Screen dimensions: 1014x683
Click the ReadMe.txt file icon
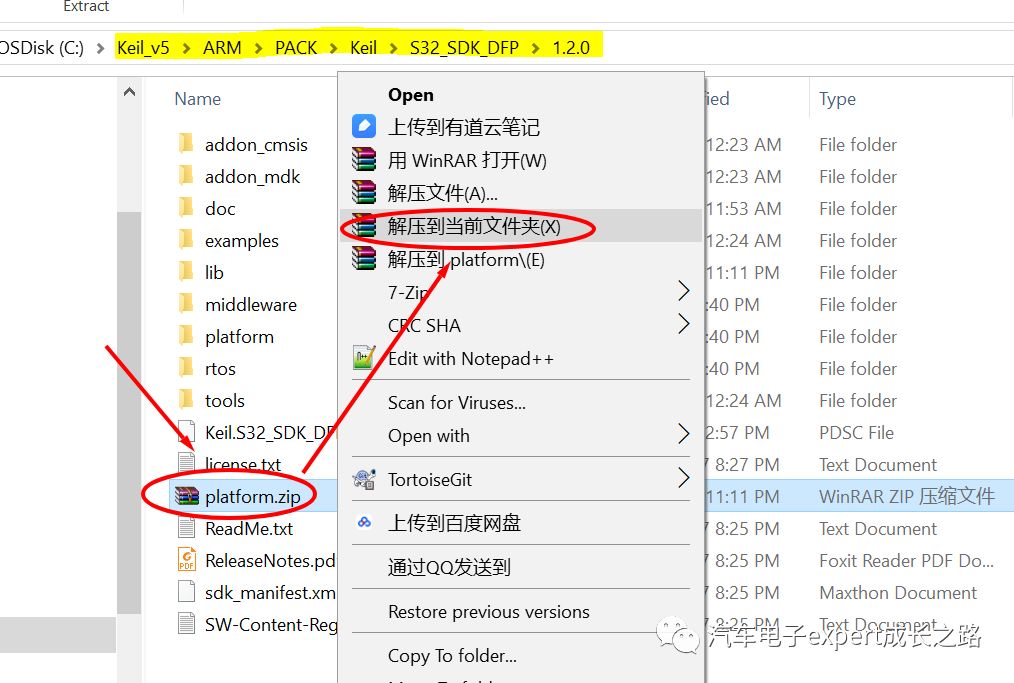186,528
